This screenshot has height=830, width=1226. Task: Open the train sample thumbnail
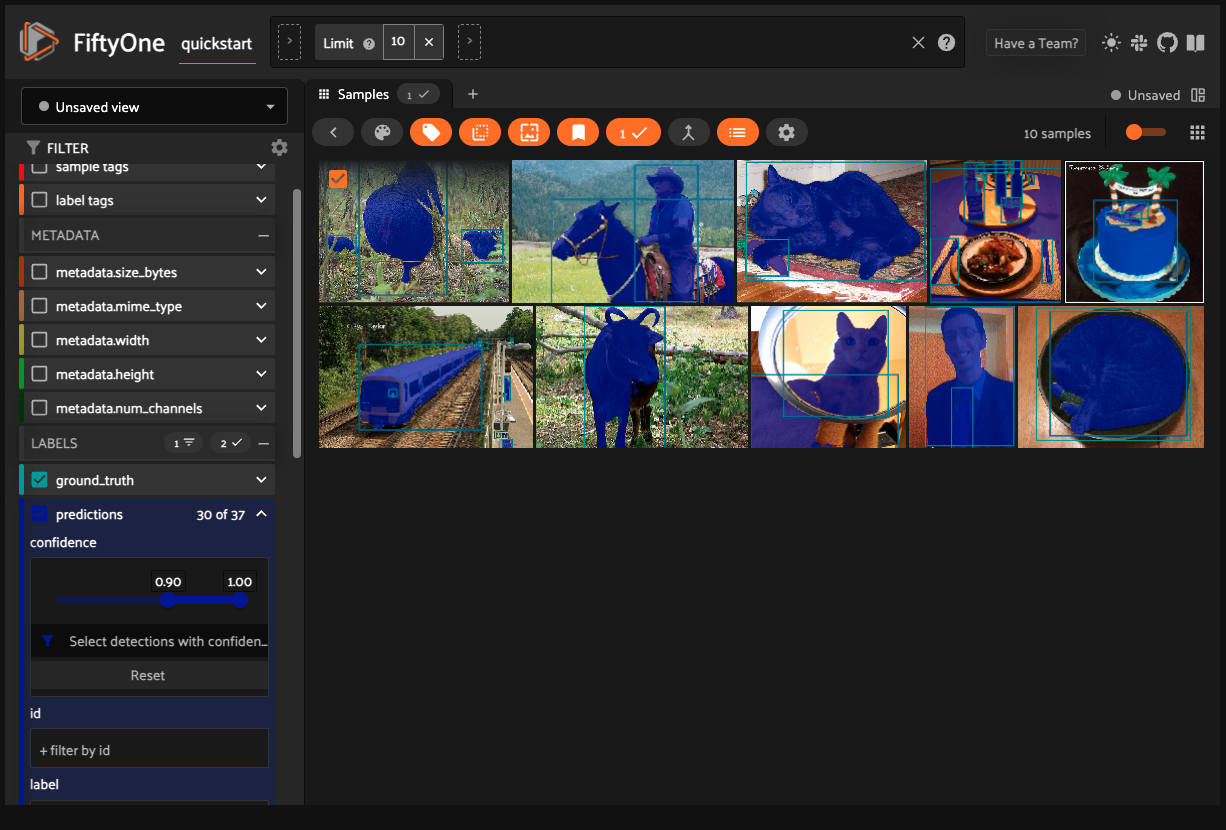tap(425, 377)
